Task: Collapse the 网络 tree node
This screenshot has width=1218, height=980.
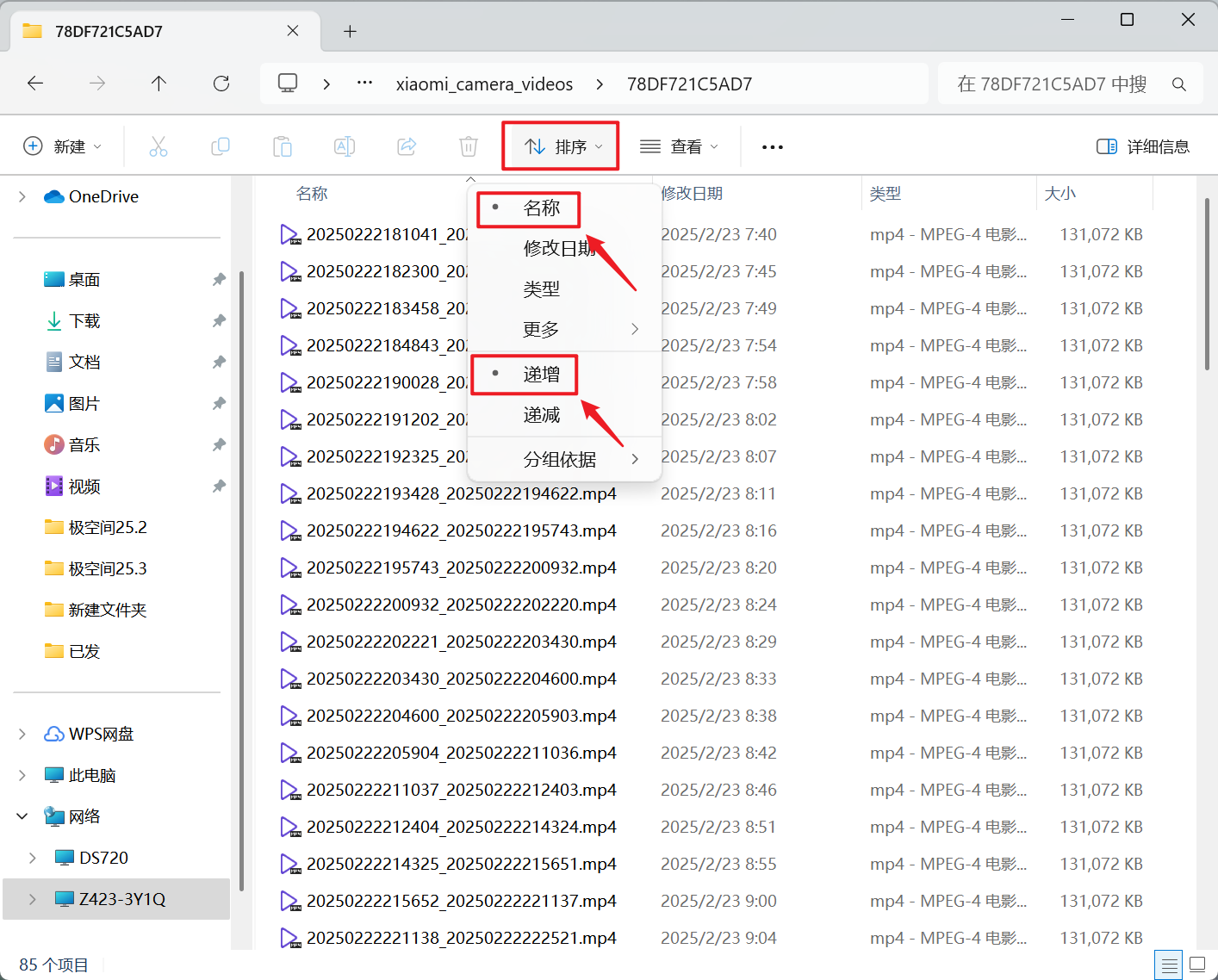Action: 22,816
